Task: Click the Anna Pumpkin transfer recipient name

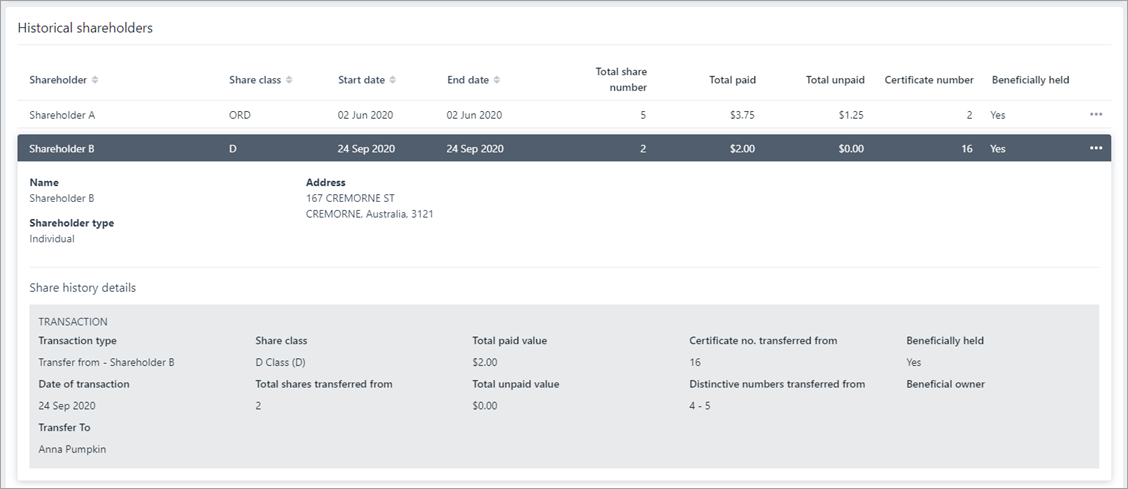Action: point(72,449)
